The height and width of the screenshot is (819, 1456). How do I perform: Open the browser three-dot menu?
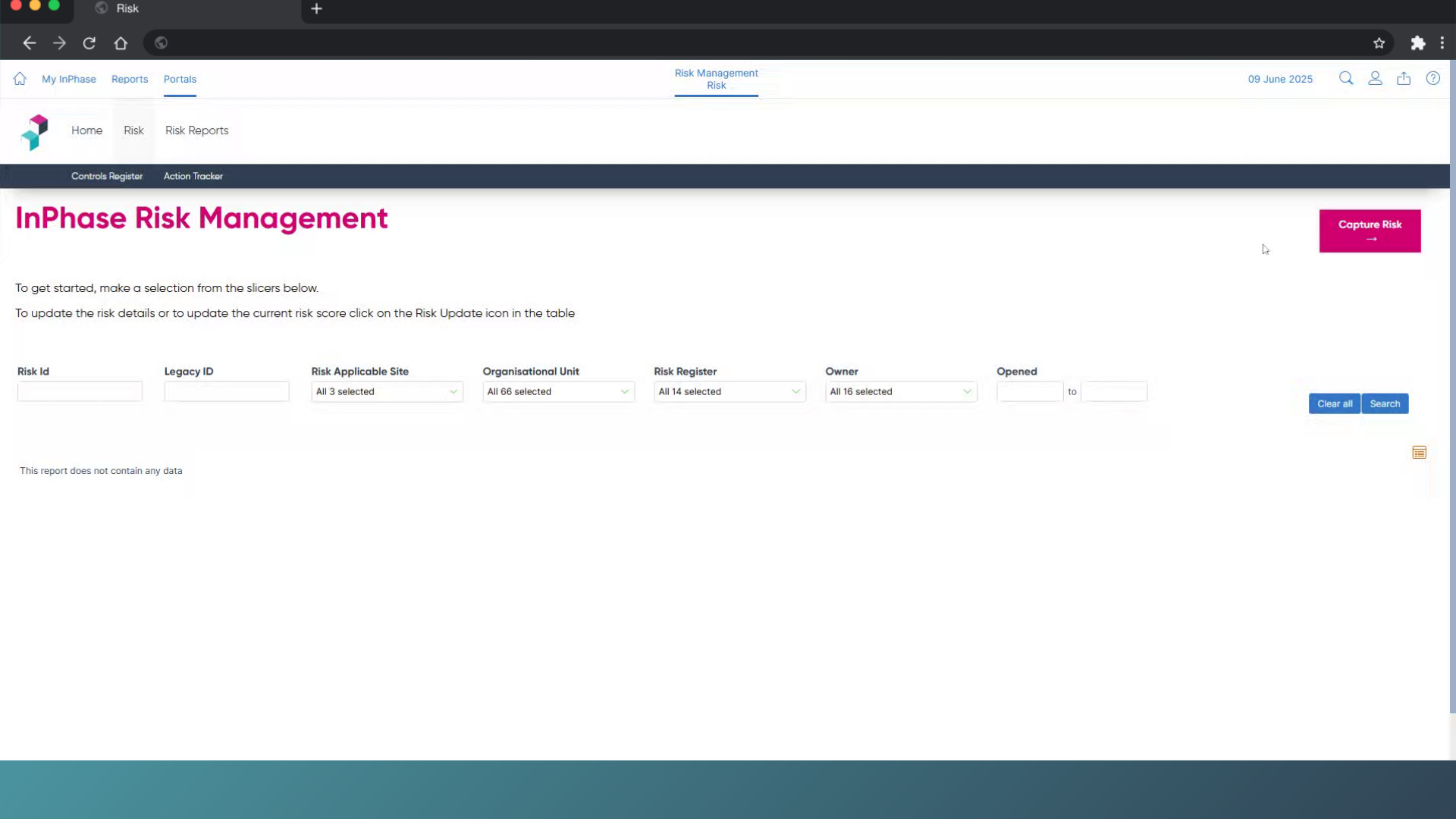click(1442, 43)
